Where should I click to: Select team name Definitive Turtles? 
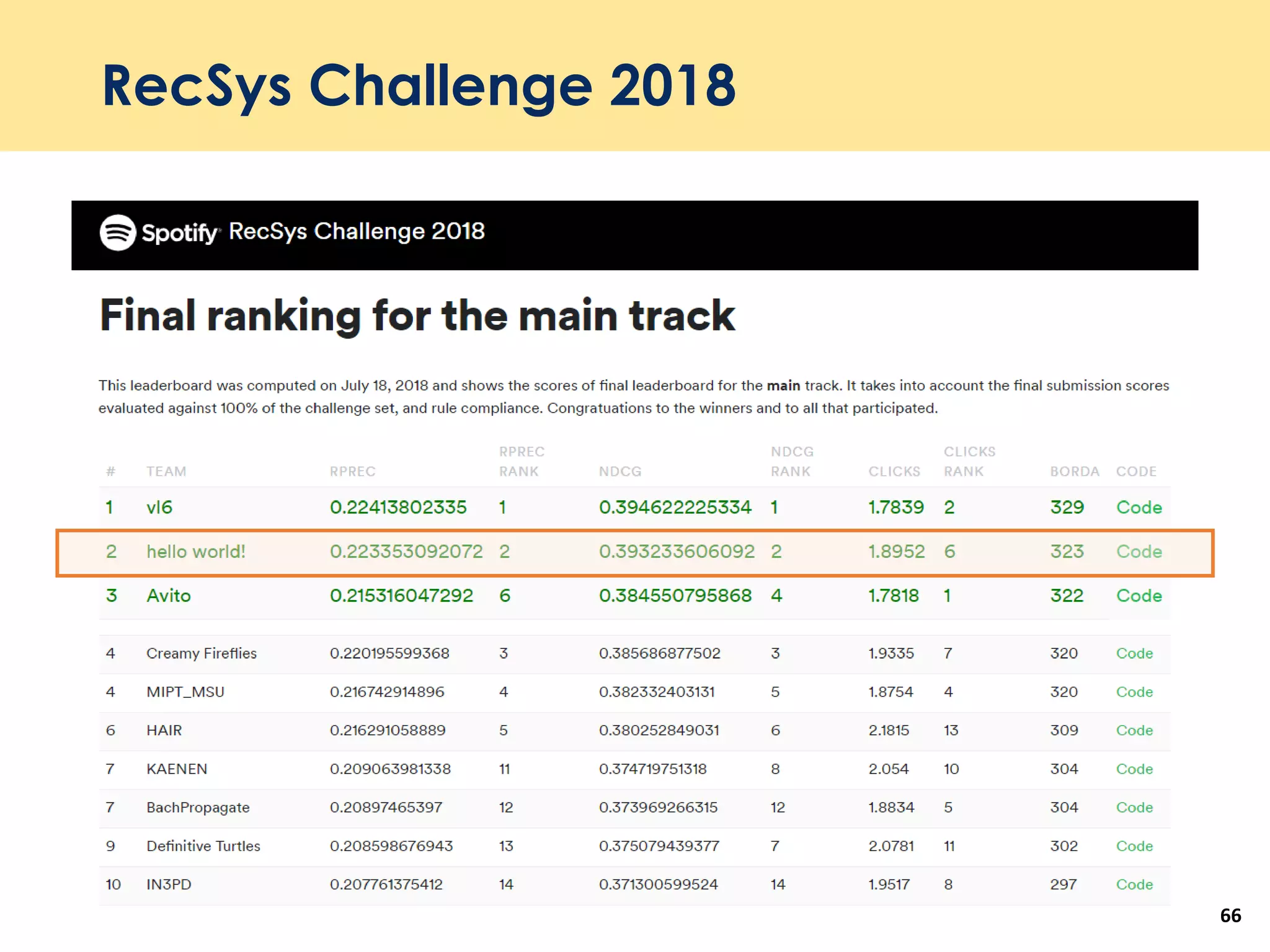(203, 846)
